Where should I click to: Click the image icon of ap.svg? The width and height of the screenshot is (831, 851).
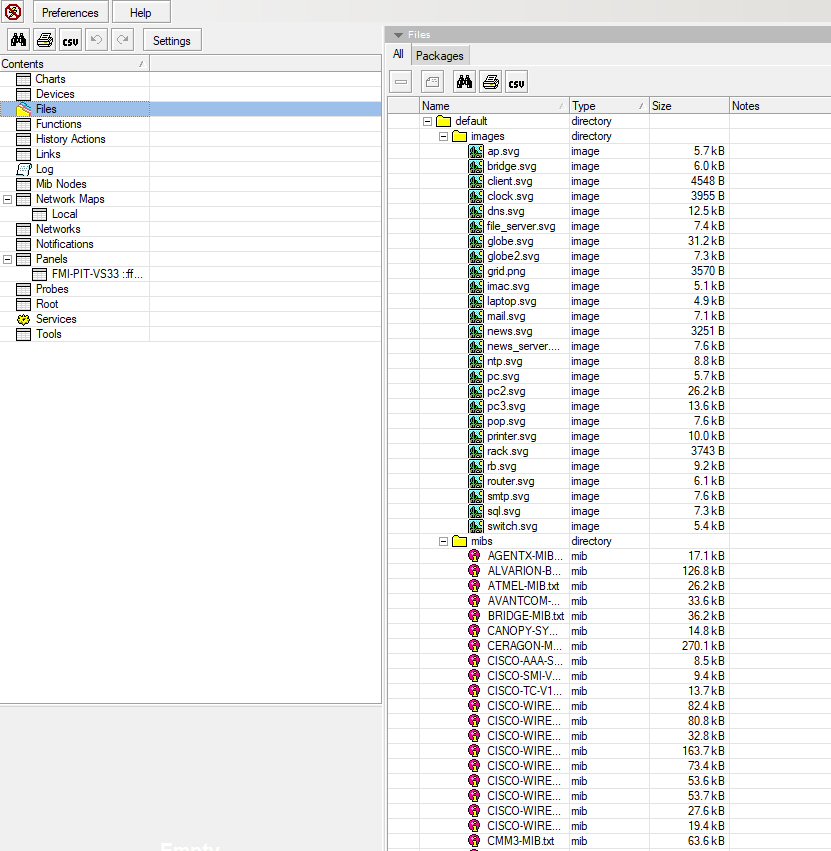click(x=476, y=151)
